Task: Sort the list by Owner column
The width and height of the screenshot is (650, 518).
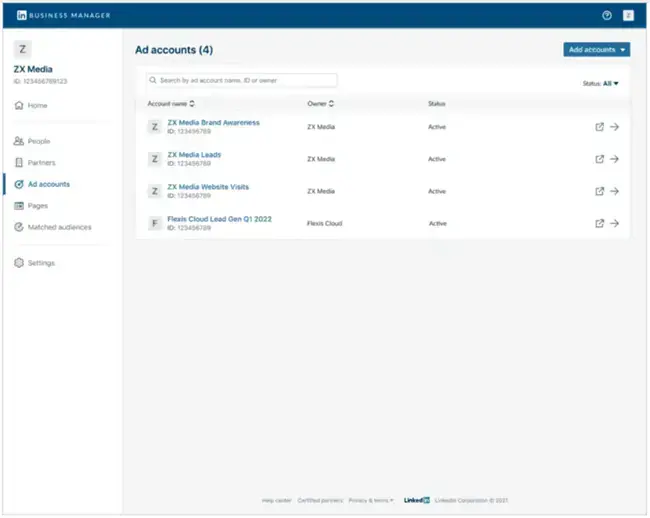Action: coord(320,103)
